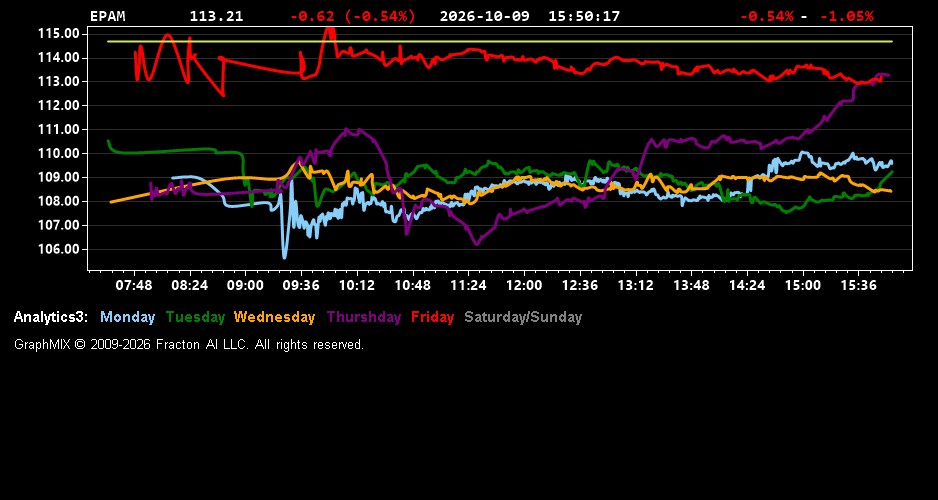Click the 10:12 time axis label
Screen dimensions: 938x500
[x=357, y=285]
